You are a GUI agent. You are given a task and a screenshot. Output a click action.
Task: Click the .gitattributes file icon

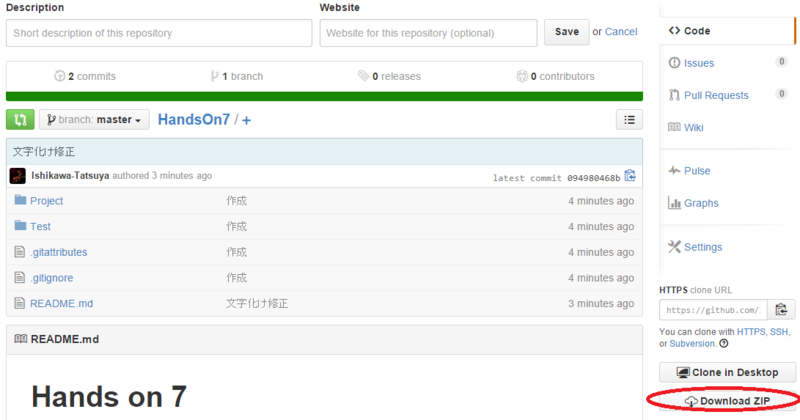[20, 251]
